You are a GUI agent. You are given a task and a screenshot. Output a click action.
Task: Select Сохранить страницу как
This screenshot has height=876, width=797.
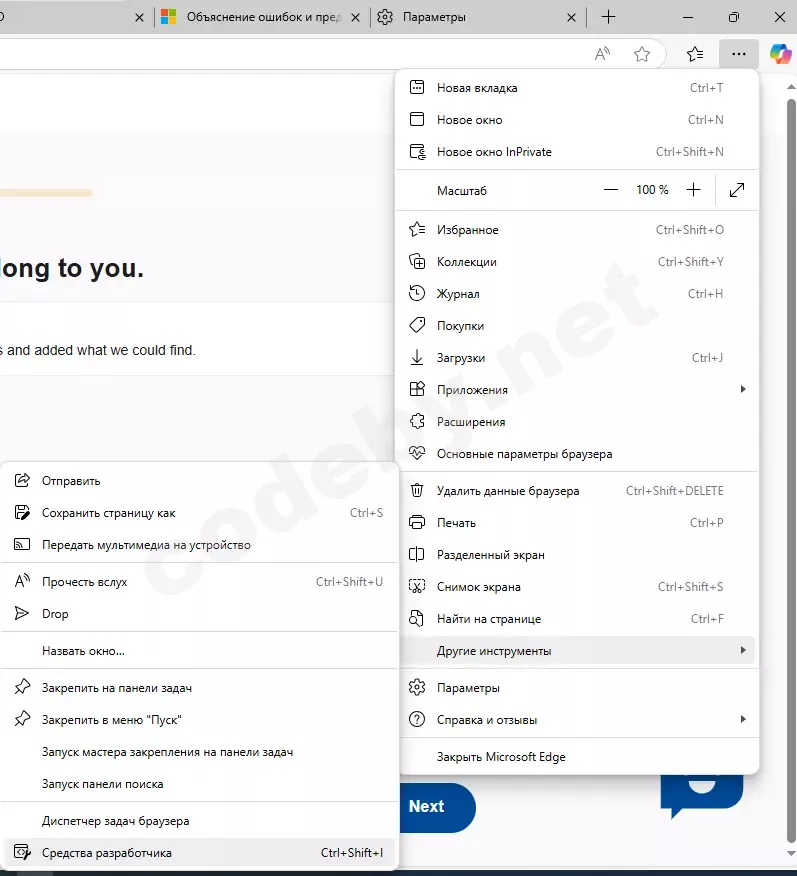click(x=199, y=513)
